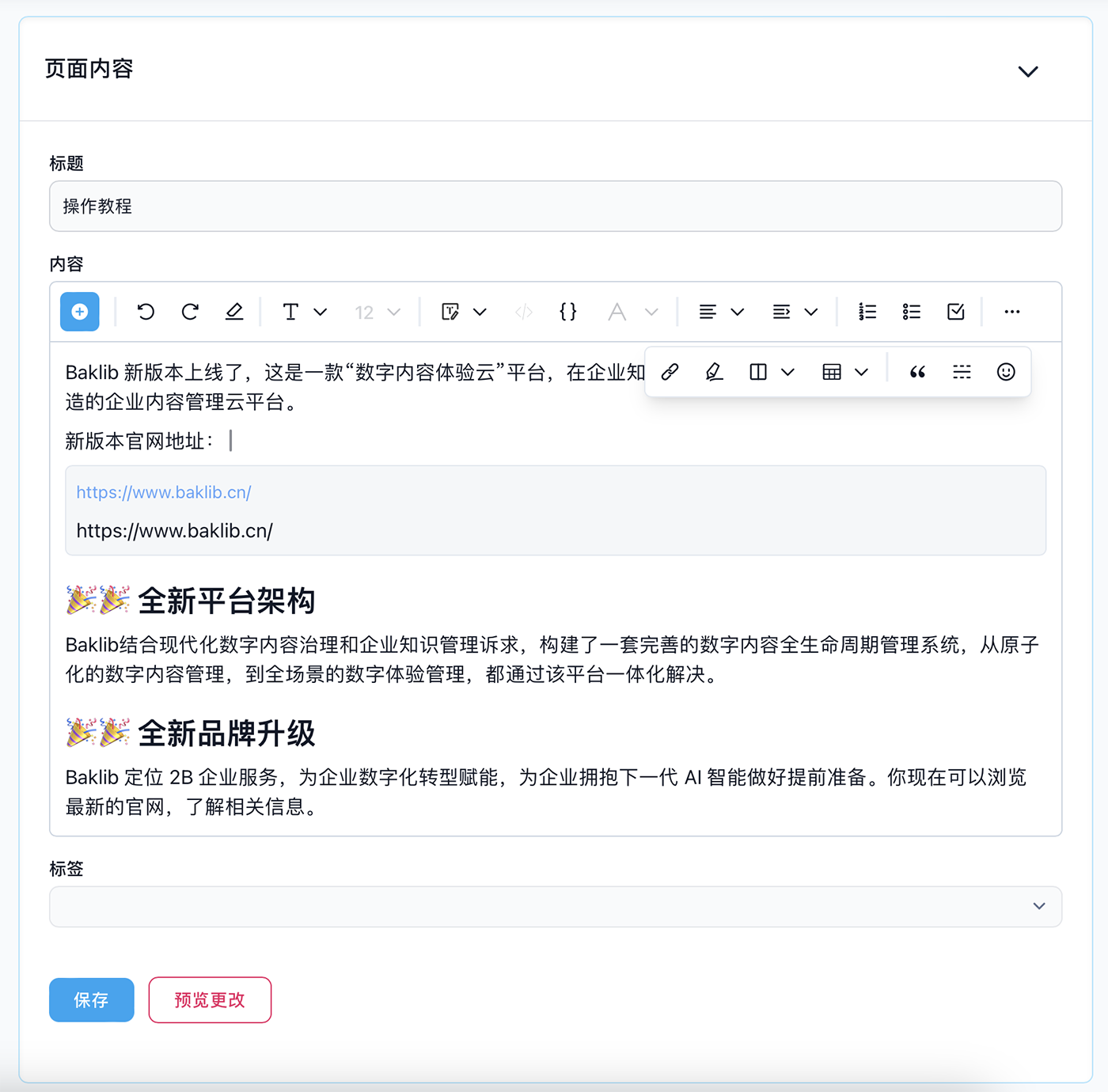Screen dimensions: 1108x1092
Task: Insert a hyperlink using the link icon
Action: pos(670,372)
